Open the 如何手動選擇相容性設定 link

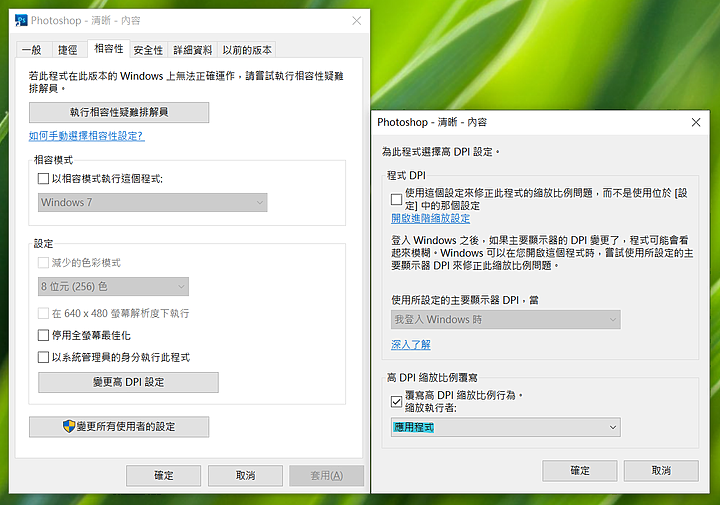click(x=86, y=136)
